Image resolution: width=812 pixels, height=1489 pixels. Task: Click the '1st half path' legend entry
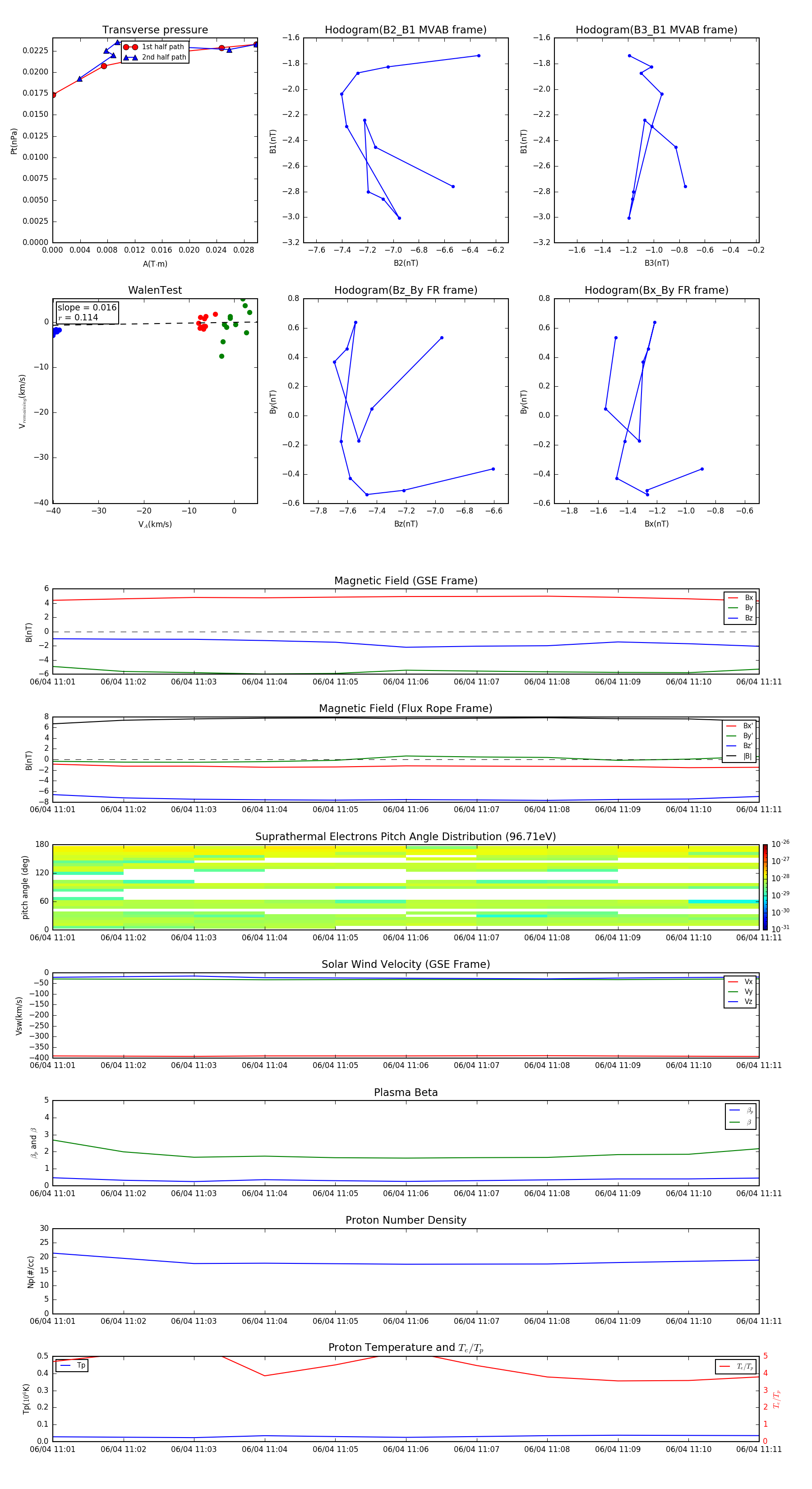154,47
